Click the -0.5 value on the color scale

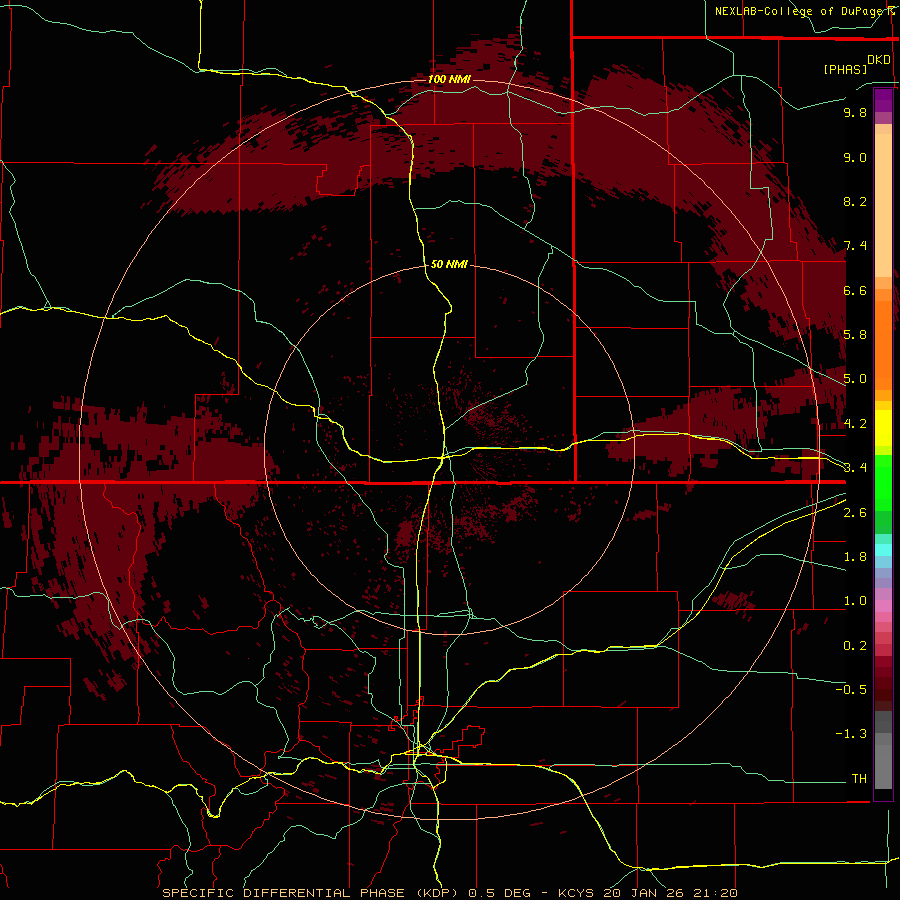[x=851, y=690]
